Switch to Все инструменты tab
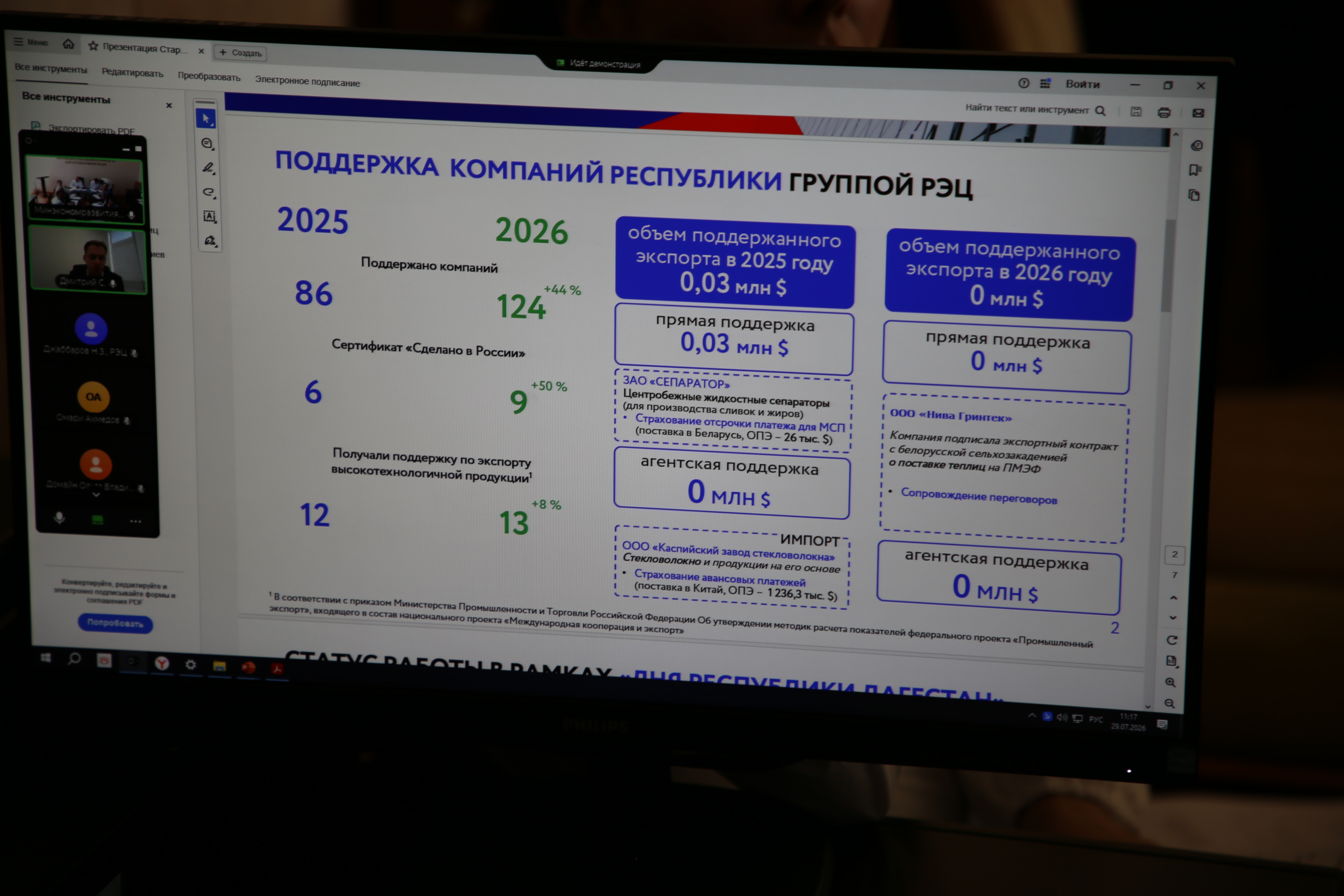Screen dimensions: 1344x896 [51, 69]
